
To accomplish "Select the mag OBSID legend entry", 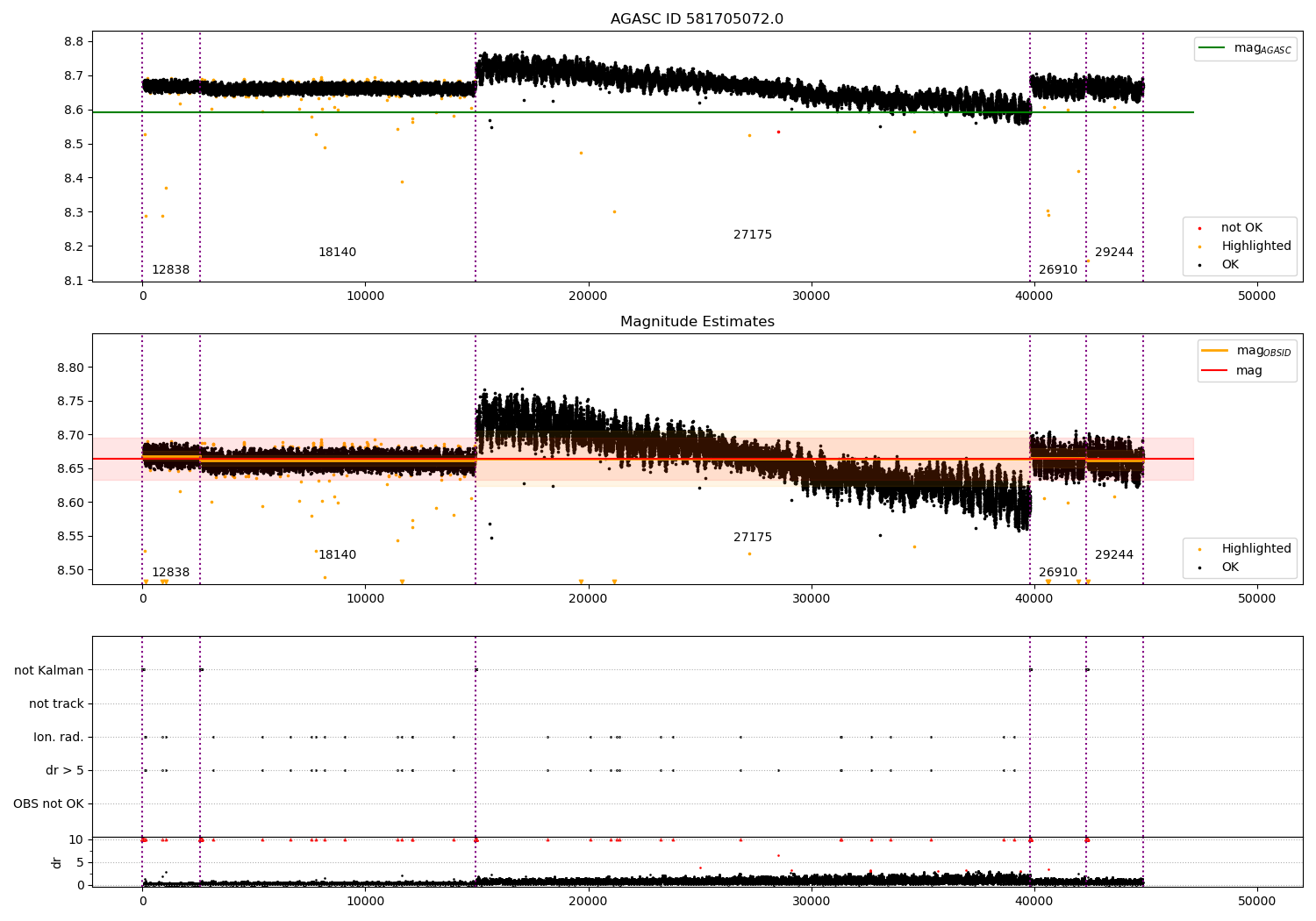I will (x=1246, y=351).
